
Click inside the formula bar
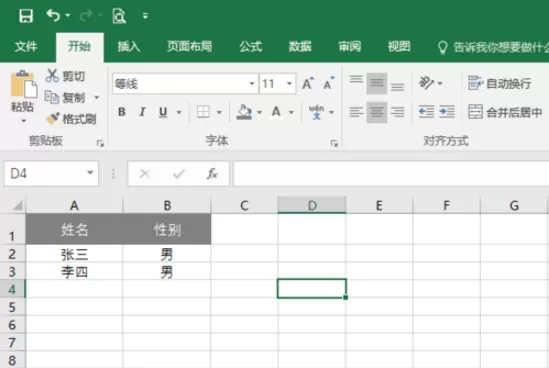tap(391, 173)
